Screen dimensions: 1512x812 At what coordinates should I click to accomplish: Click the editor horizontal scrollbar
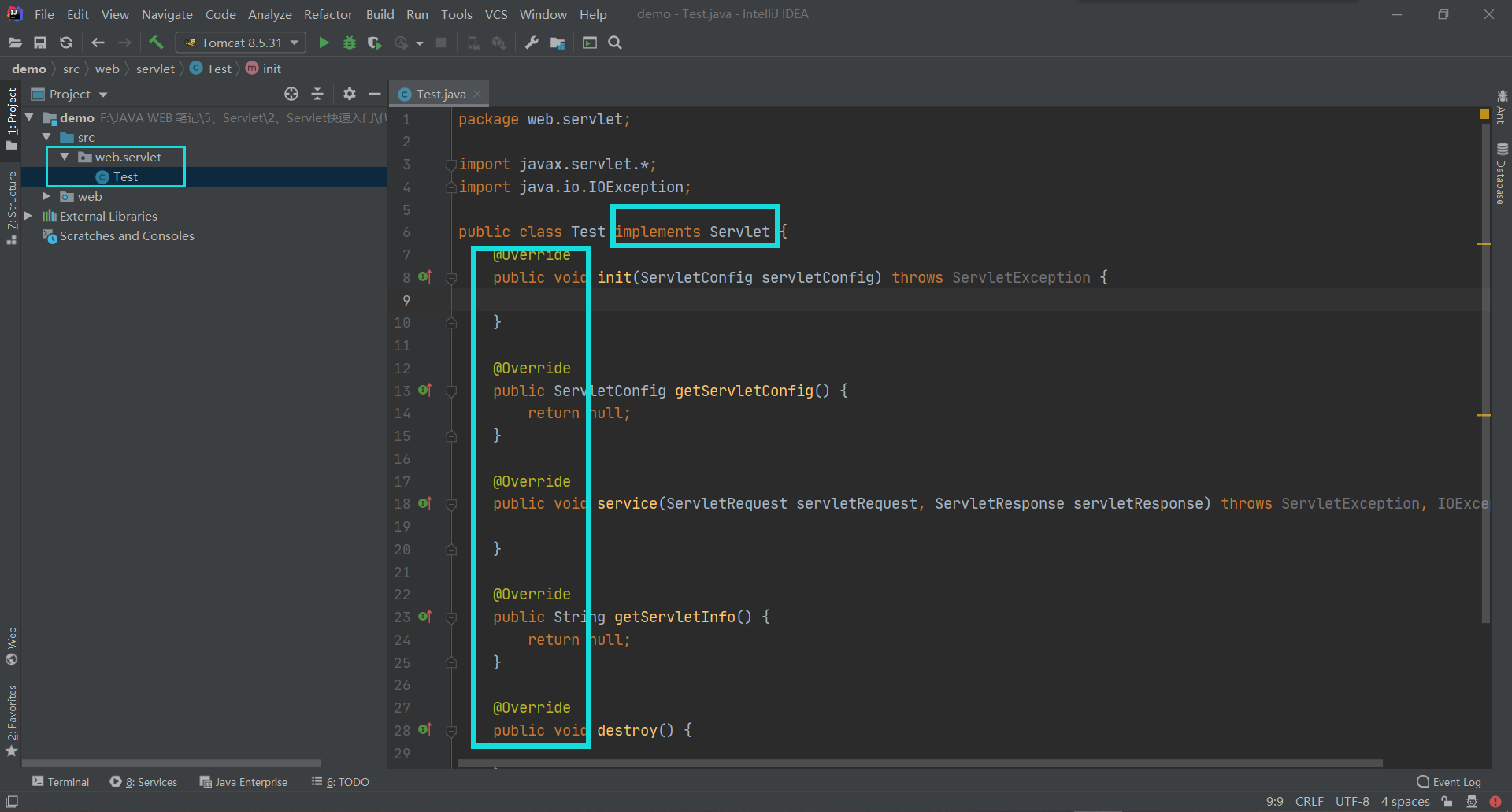(x=921, y=763)
